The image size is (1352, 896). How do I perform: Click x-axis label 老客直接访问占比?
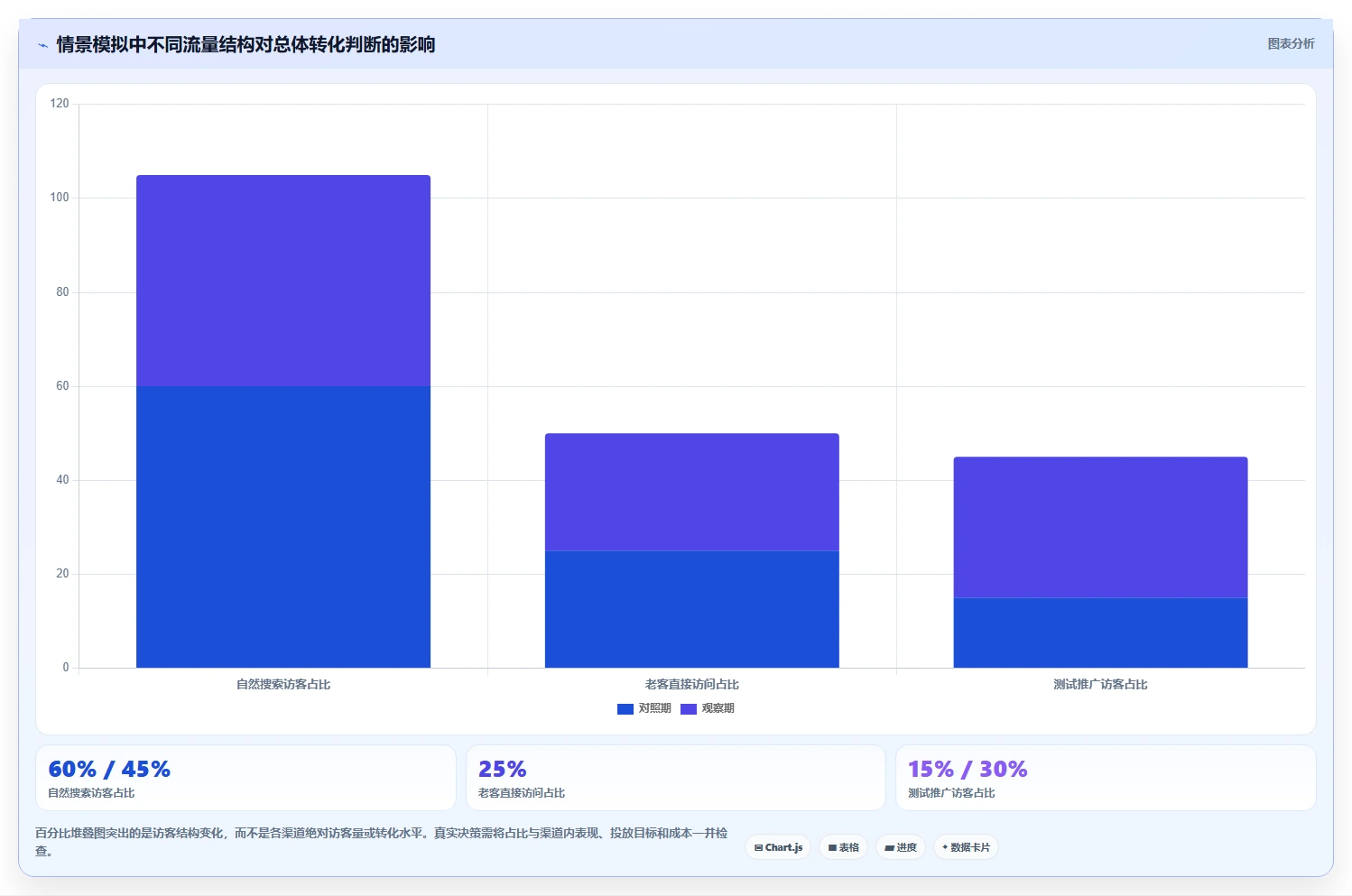(x=692, y=684)
